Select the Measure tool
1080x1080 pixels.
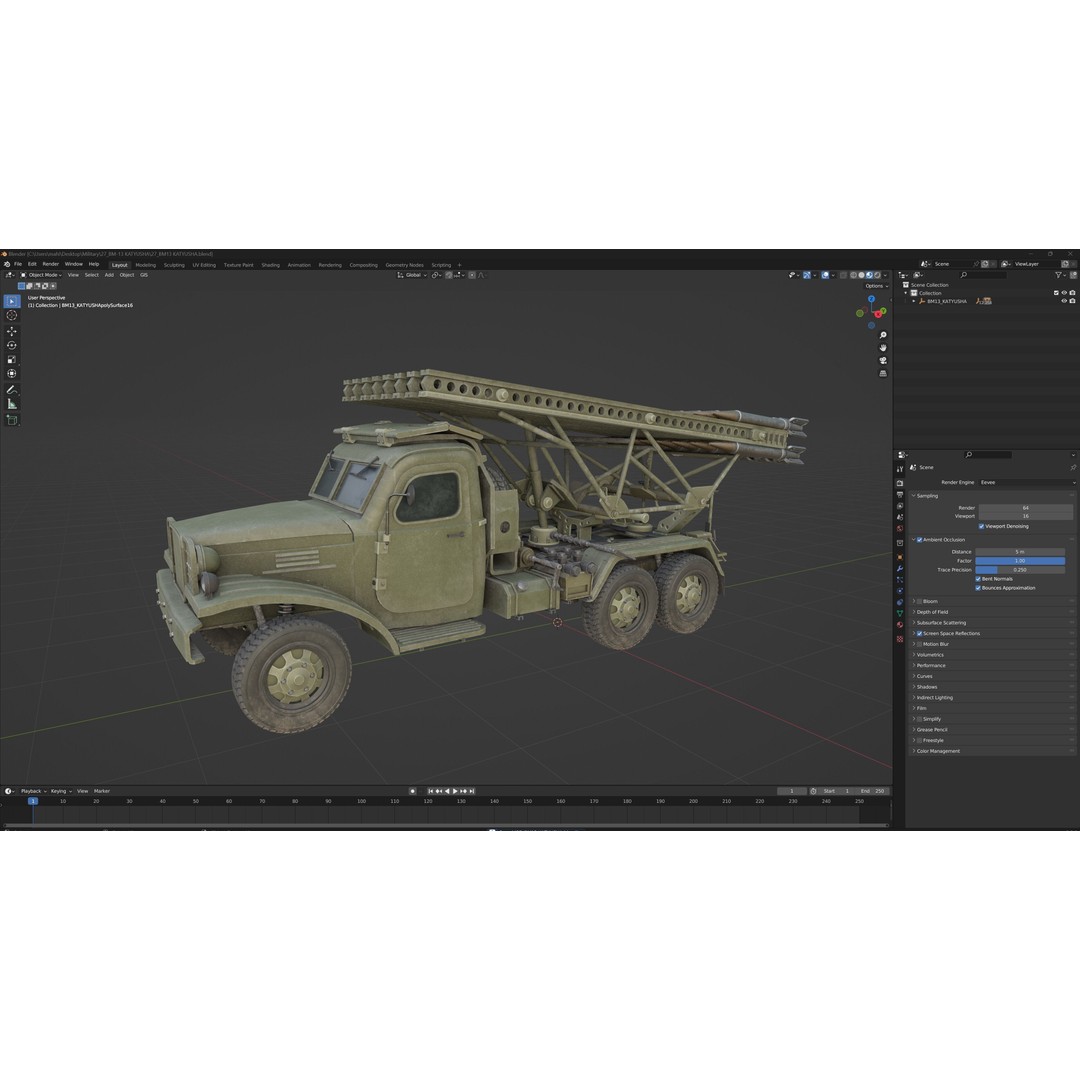click(12, 403)
